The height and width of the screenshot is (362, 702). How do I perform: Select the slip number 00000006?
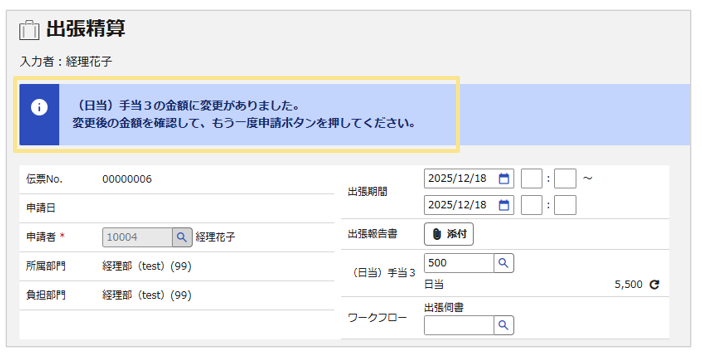click(x=127, y=179)
